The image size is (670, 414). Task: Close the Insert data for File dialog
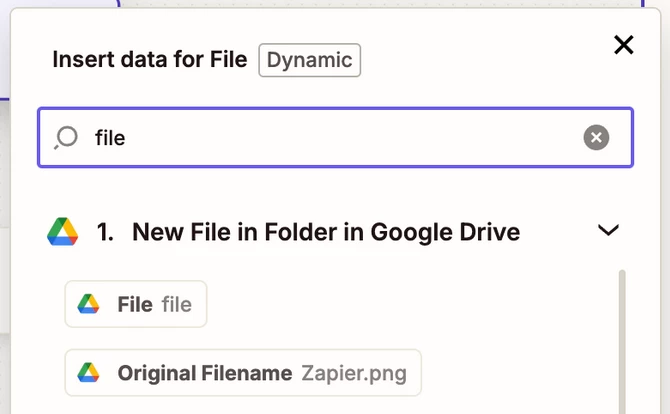click(x=624, y=45)
